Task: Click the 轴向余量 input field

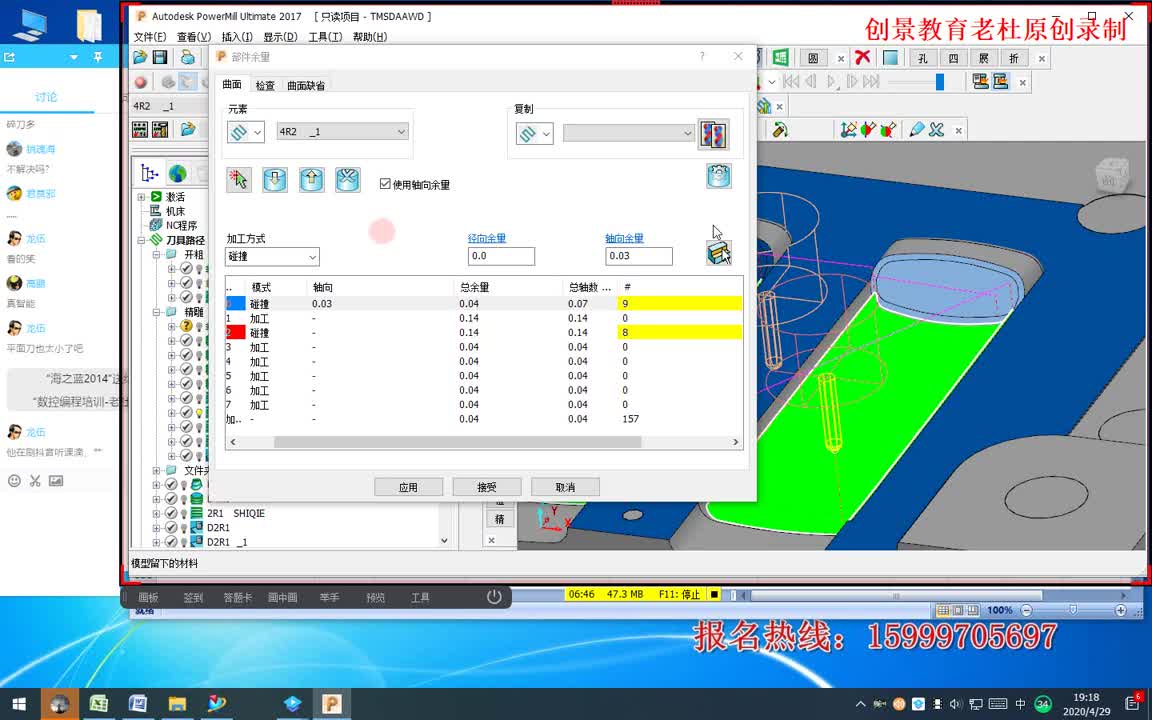Action: point(638,256)
